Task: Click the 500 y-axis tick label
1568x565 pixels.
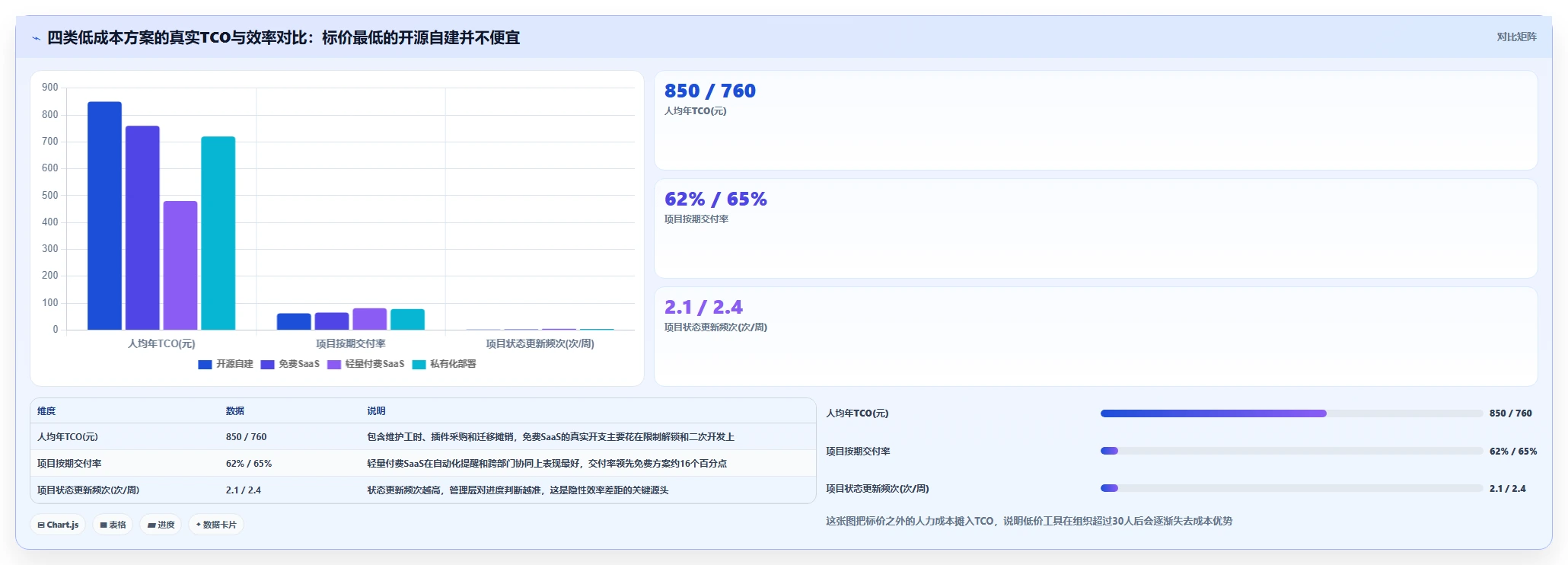Action: click(50, 196)
